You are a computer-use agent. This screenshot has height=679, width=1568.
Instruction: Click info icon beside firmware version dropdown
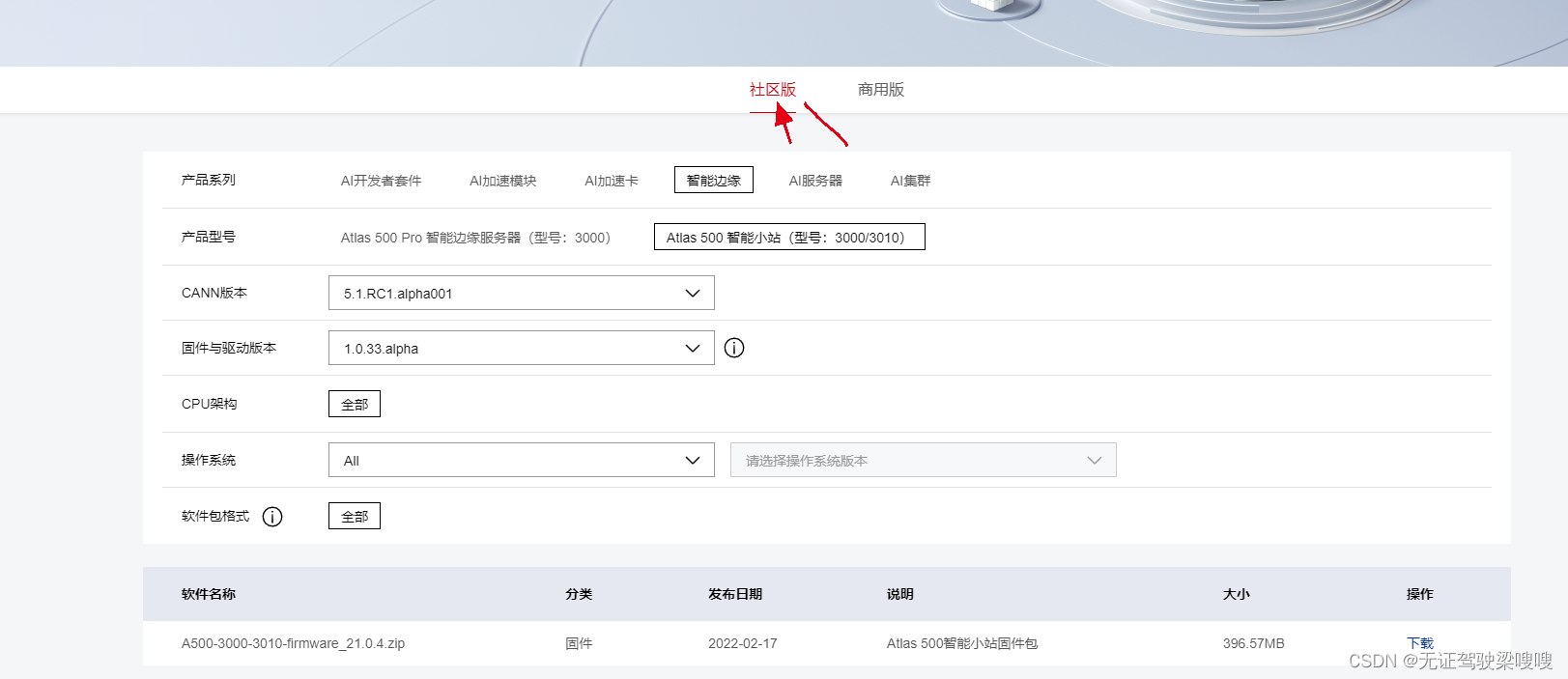pos(734,348)
